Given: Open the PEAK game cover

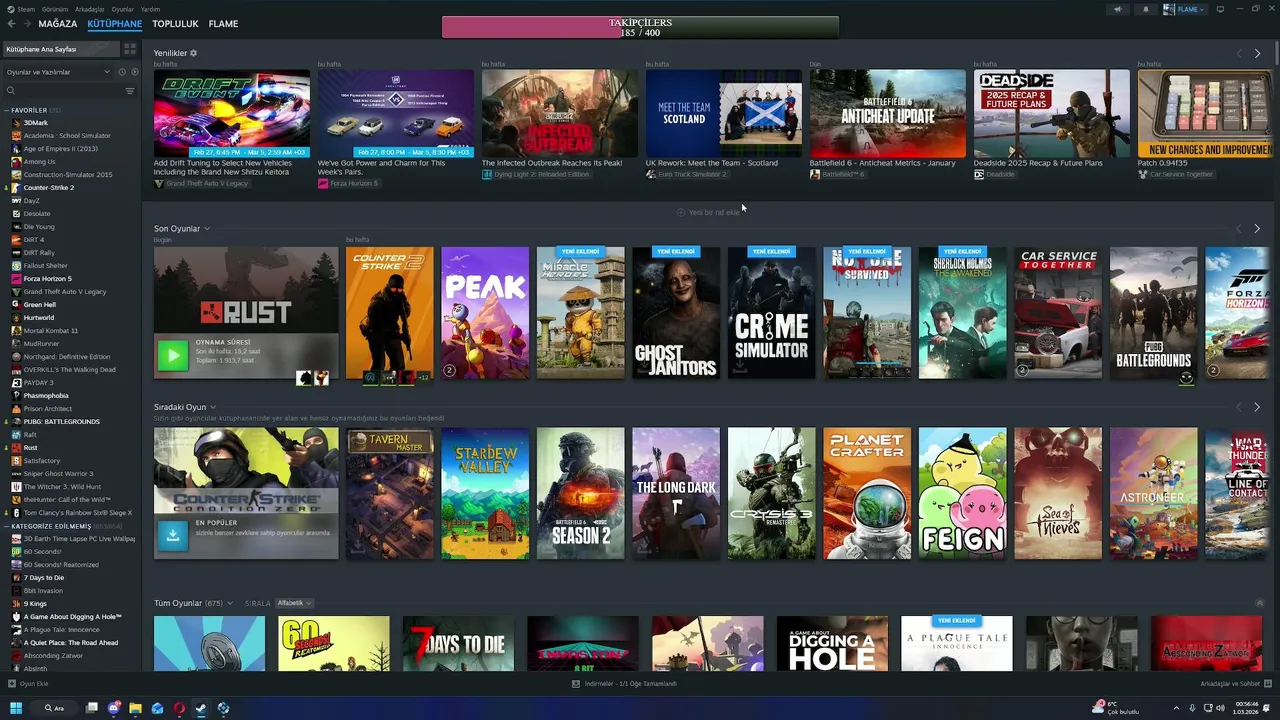Looking at the screenshot, I should coord(485,313).
